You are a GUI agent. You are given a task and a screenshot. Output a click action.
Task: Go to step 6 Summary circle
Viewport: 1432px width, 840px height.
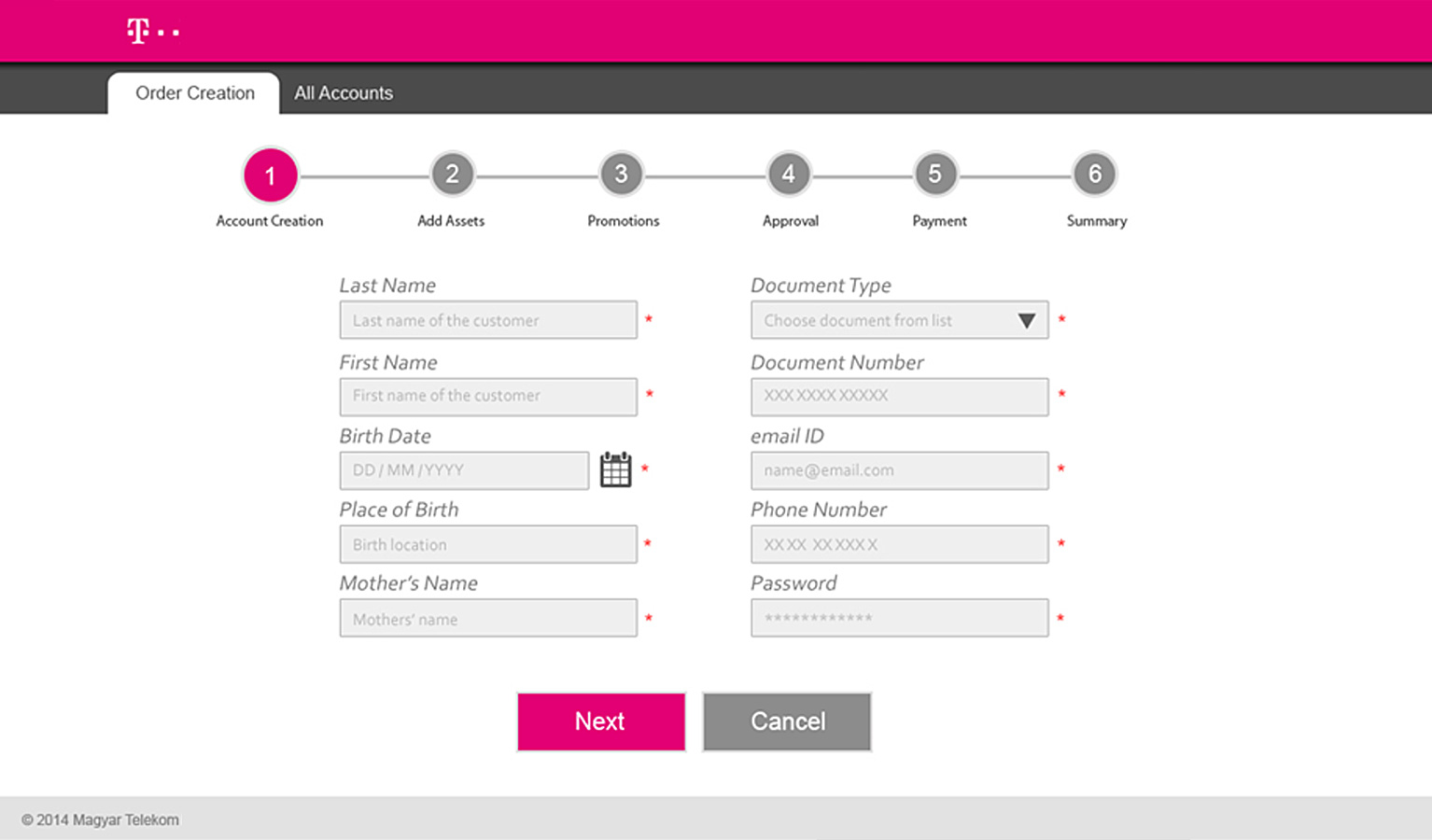pos(1095,175)
